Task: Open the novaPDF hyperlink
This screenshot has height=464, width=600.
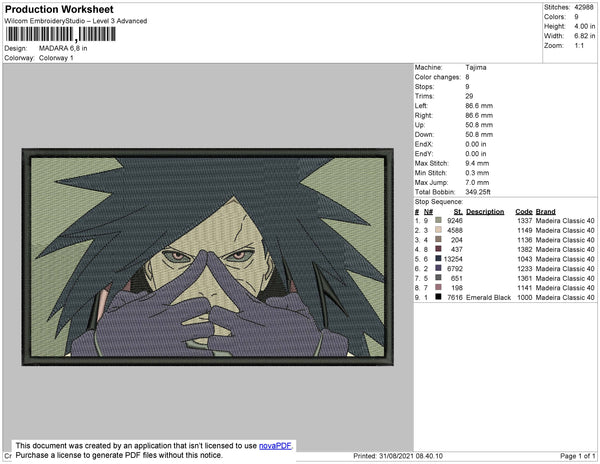Action: point(275,446)
